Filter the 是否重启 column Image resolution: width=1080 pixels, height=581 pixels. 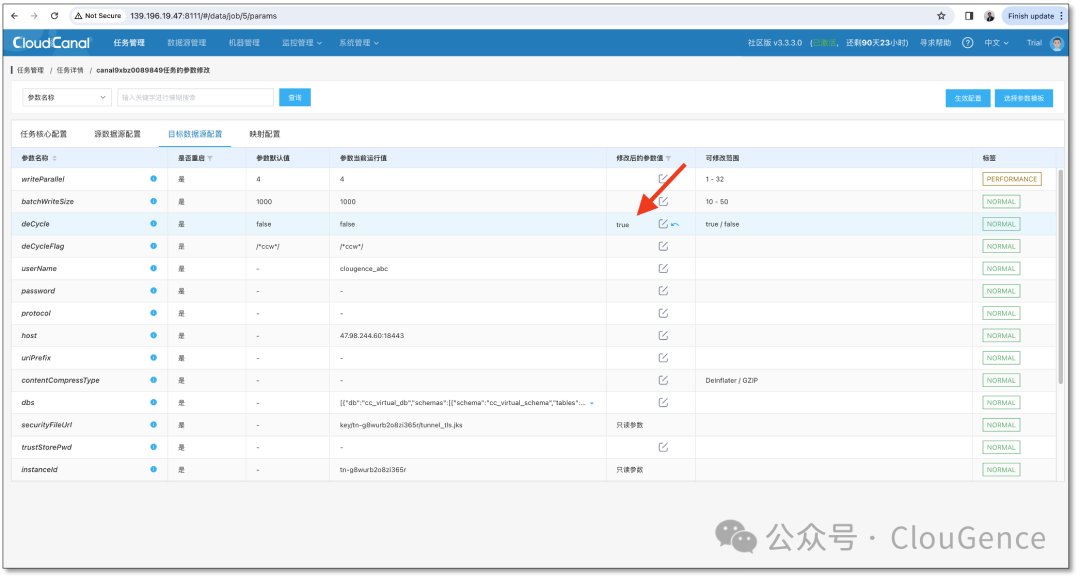210,158
